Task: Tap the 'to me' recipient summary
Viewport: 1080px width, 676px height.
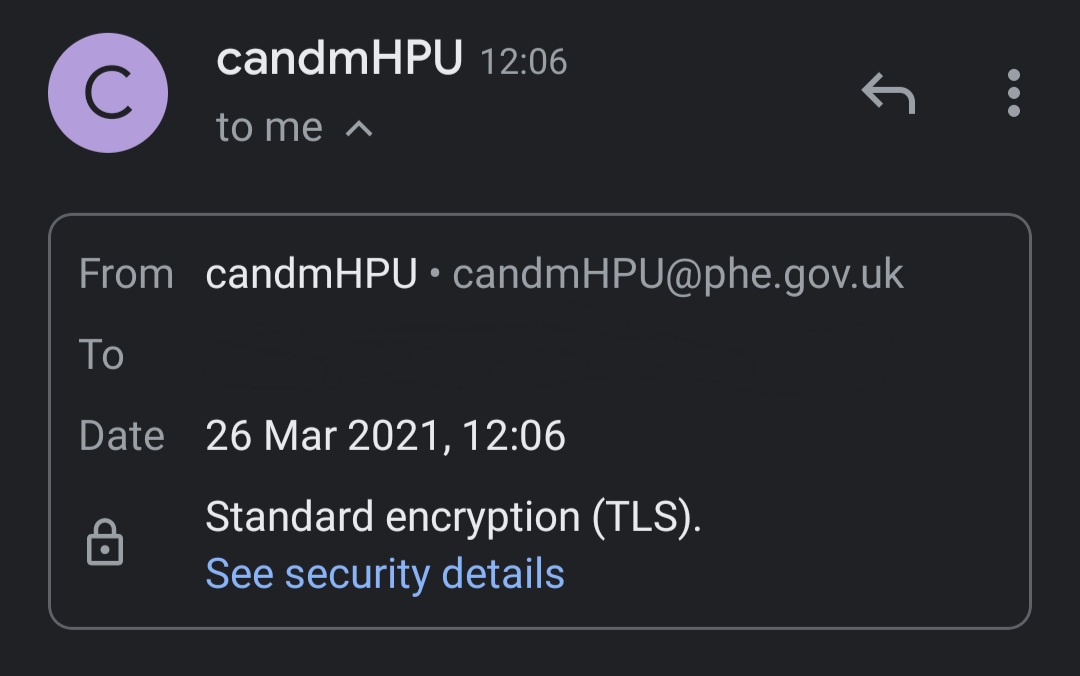Action: pyautogui.click(x=270, y=128)
